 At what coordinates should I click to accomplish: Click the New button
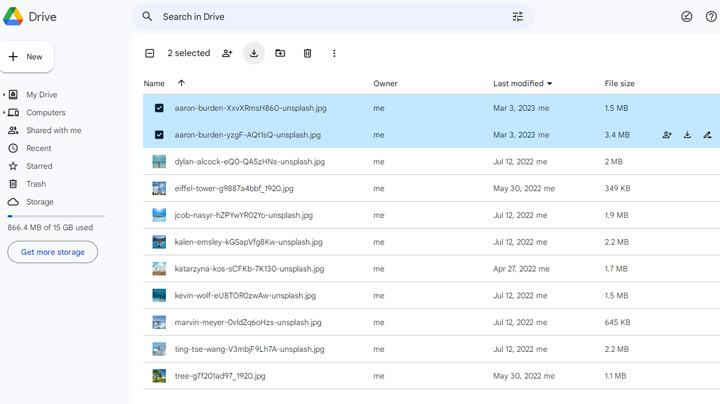click(x=27, y=56)
